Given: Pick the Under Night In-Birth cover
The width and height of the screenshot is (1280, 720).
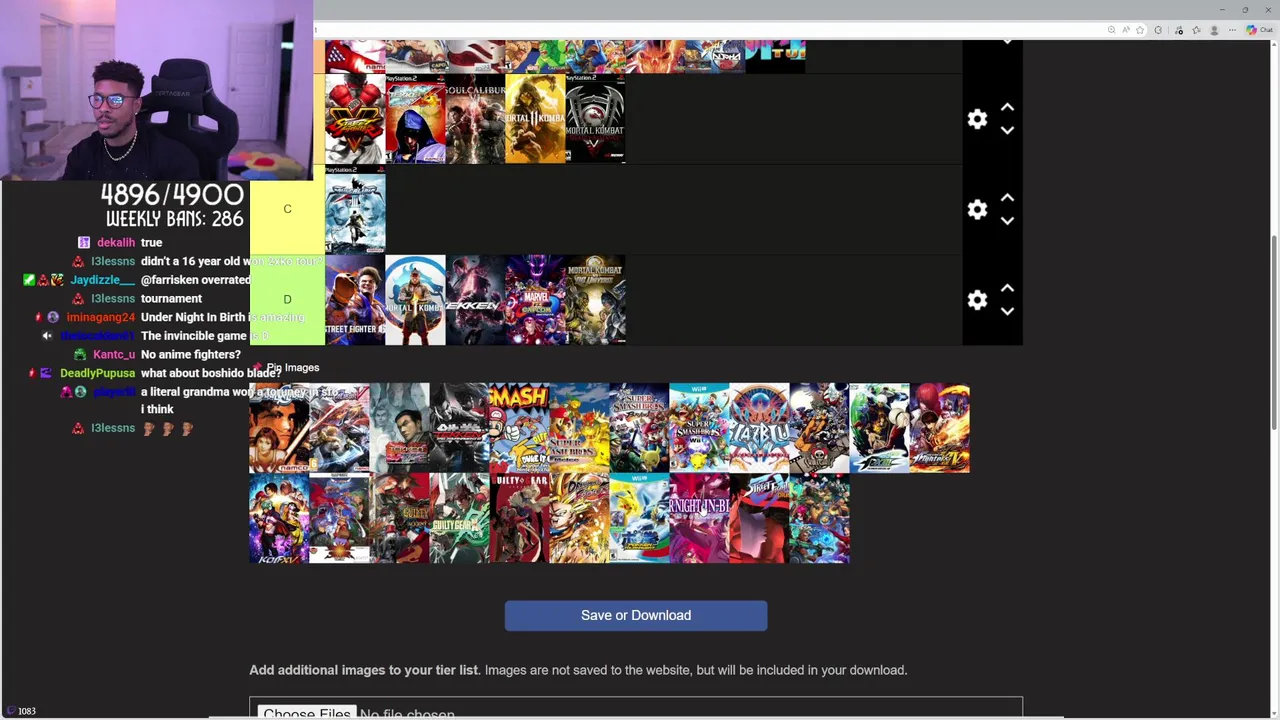Looking at the screenshot, I should 699,518.
